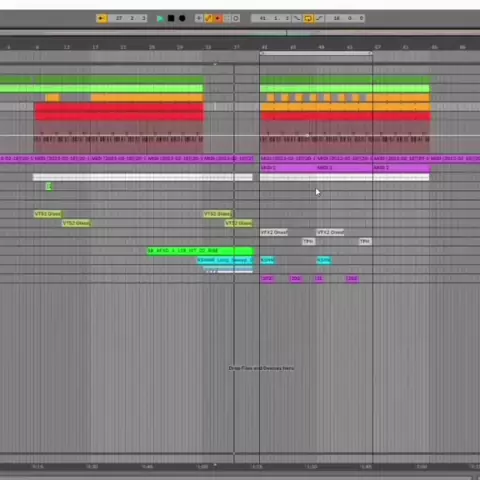
Task: Select the bright green audio clip
Action: (201, 250)
